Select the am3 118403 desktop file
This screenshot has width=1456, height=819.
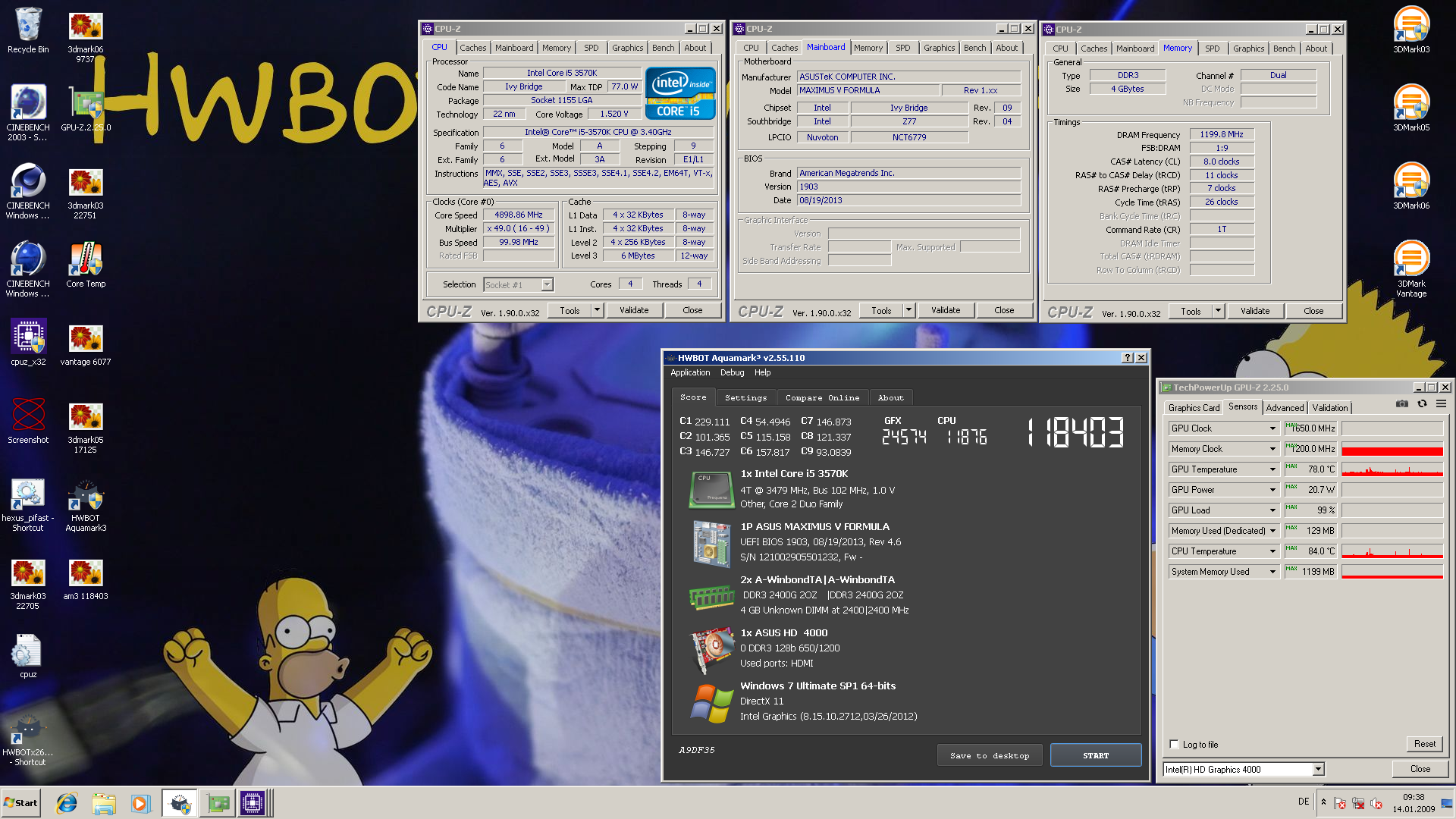[86, 580]
